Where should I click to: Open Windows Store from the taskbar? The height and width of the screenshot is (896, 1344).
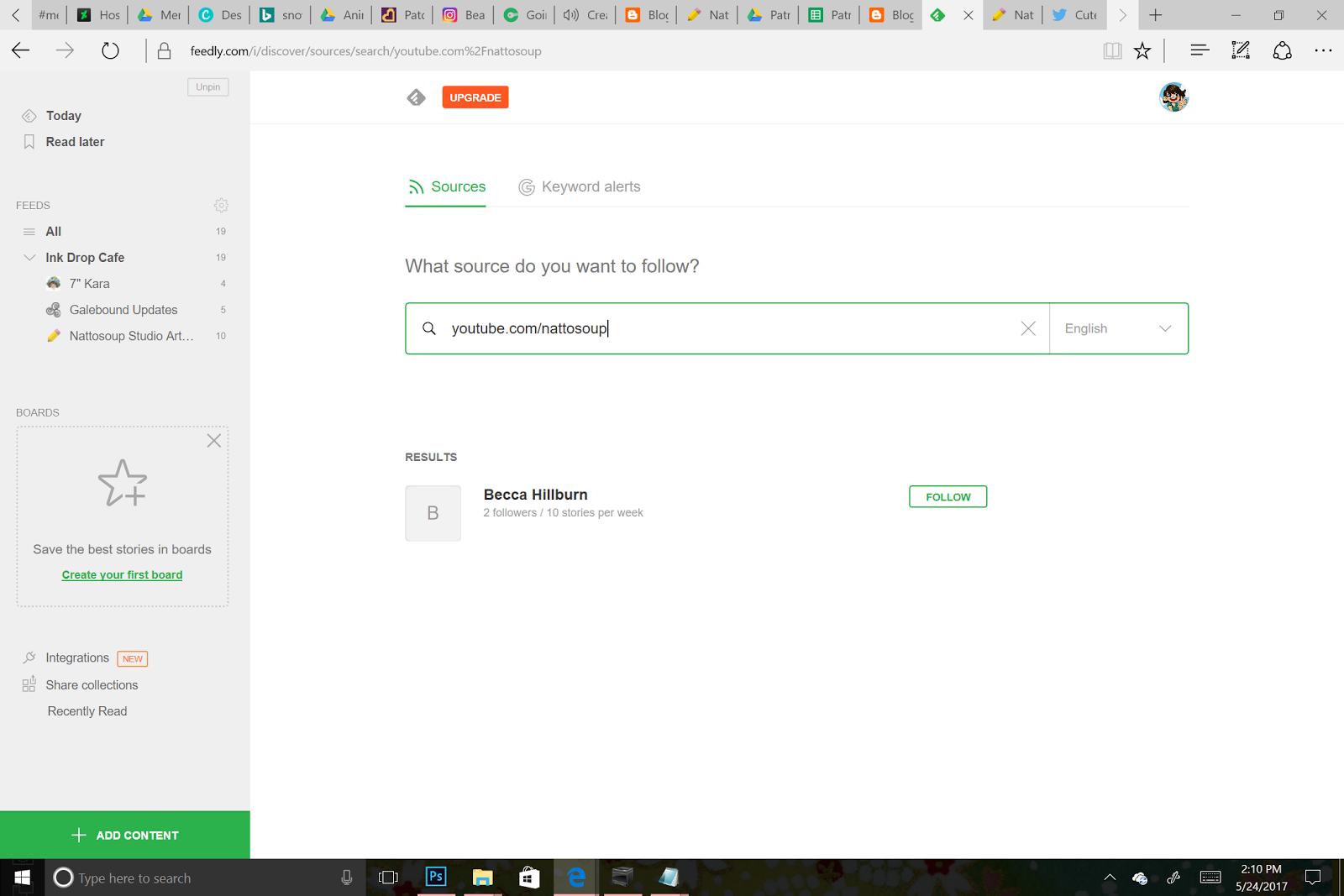pos(529,878)
